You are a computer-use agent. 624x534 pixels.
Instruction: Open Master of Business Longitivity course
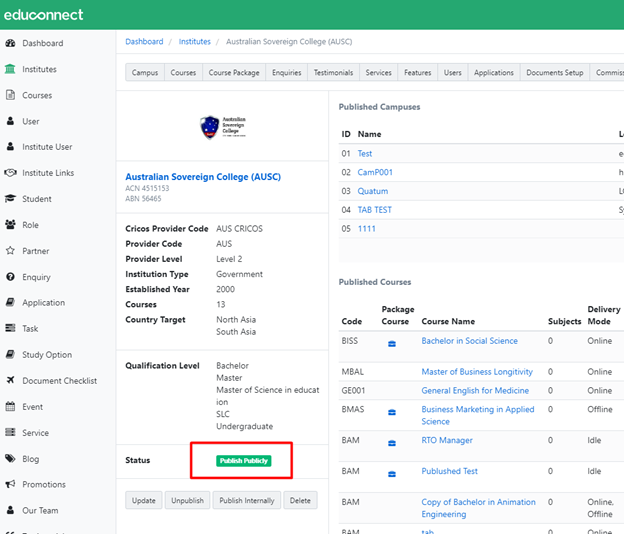[x=477, y=372]
